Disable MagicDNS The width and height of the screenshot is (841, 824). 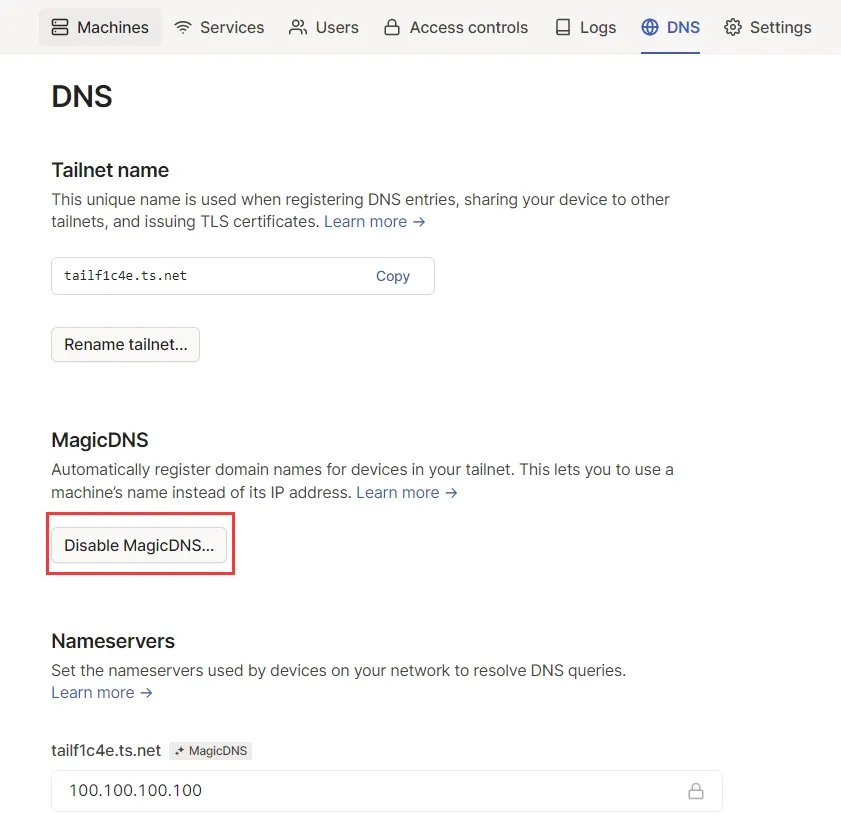pyautogui.click(x=139, y=545)
